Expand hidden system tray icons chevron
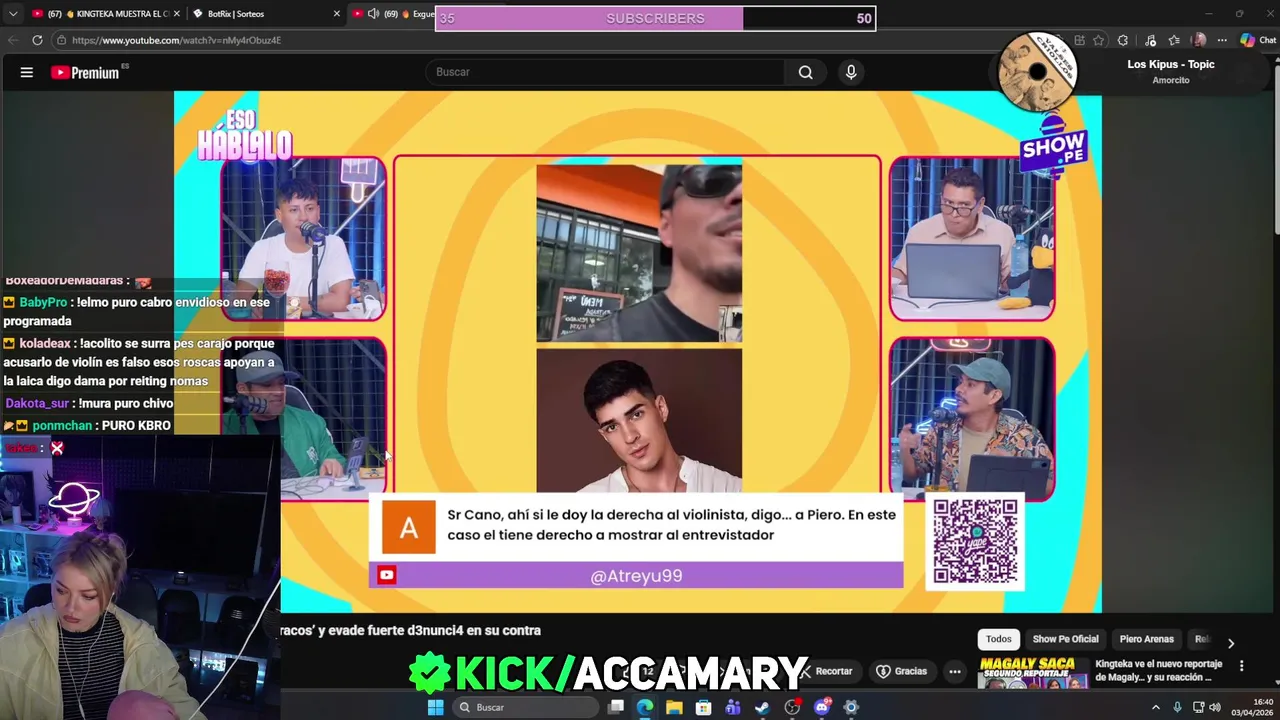Screen dimensions: 1280x720 click(1156, 707)
